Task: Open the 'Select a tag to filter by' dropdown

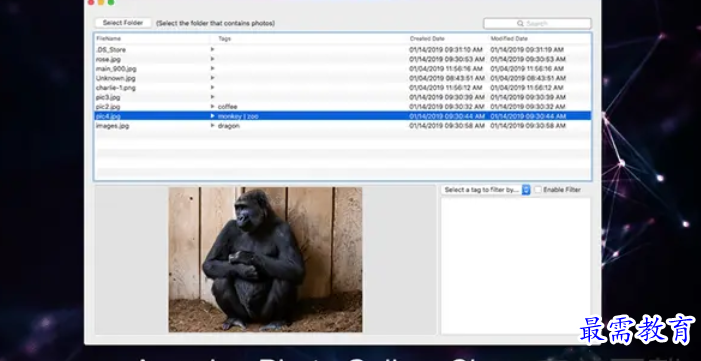Action: pyautogui.click(x=486, y=190)
